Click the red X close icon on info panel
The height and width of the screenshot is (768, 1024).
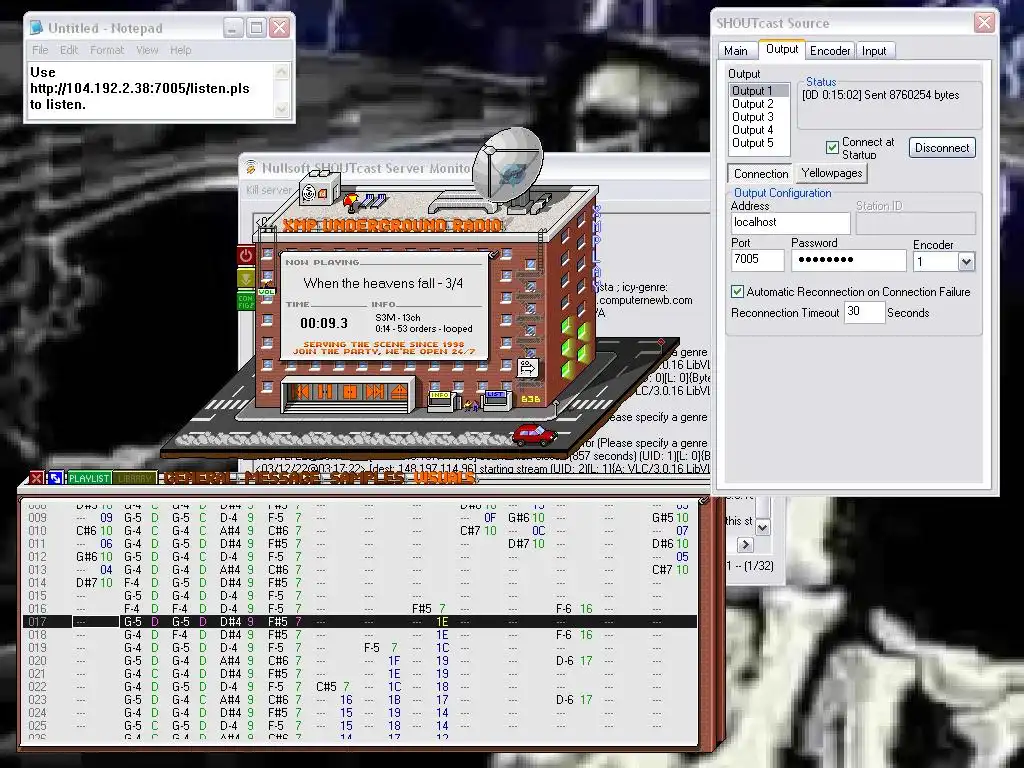[x=37, y=478]
